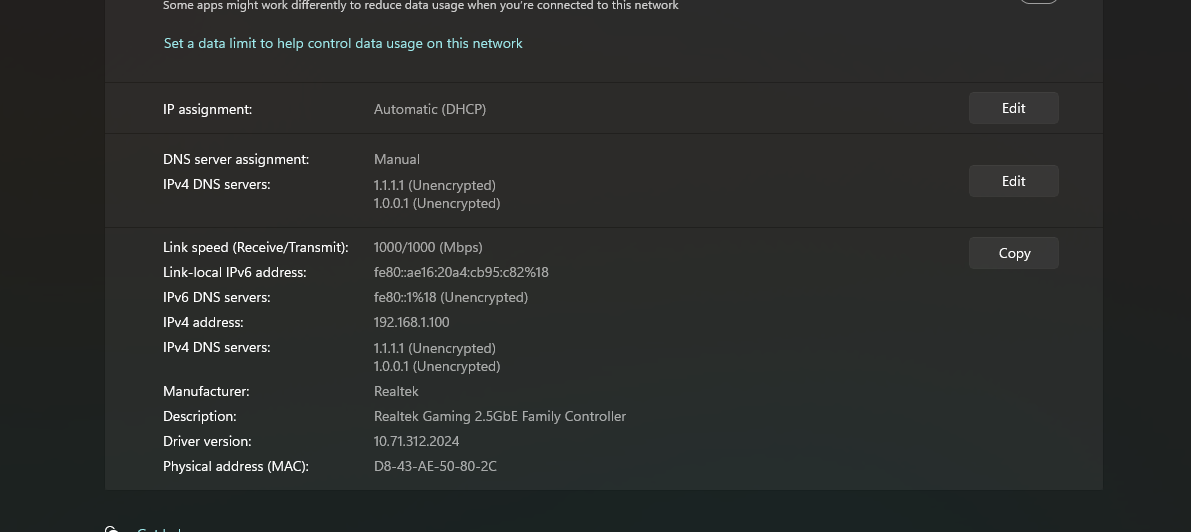Click Edit button for DNS server assignment
This screenshot has width=1191, height=532.
[x=1013, y=181]
